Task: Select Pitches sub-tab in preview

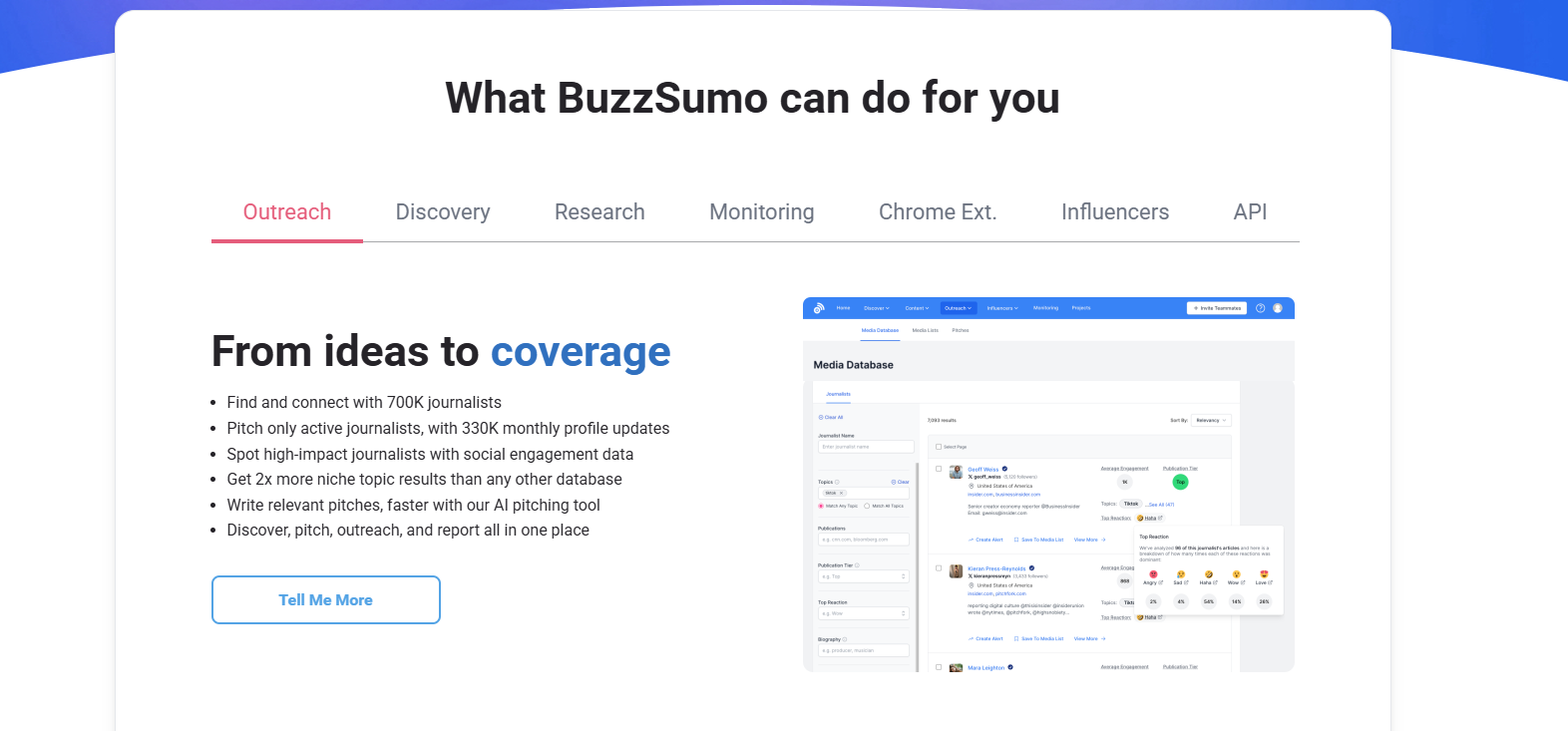Action: (961, 330)
